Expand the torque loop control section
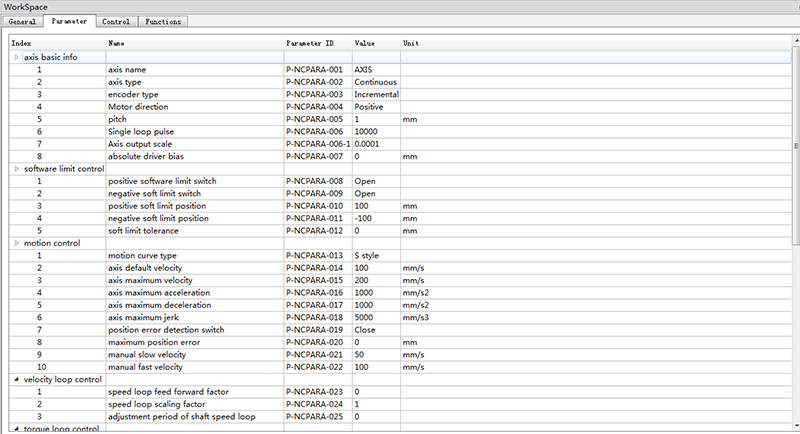Screen dimensions: 800x434 click(15, 428)
